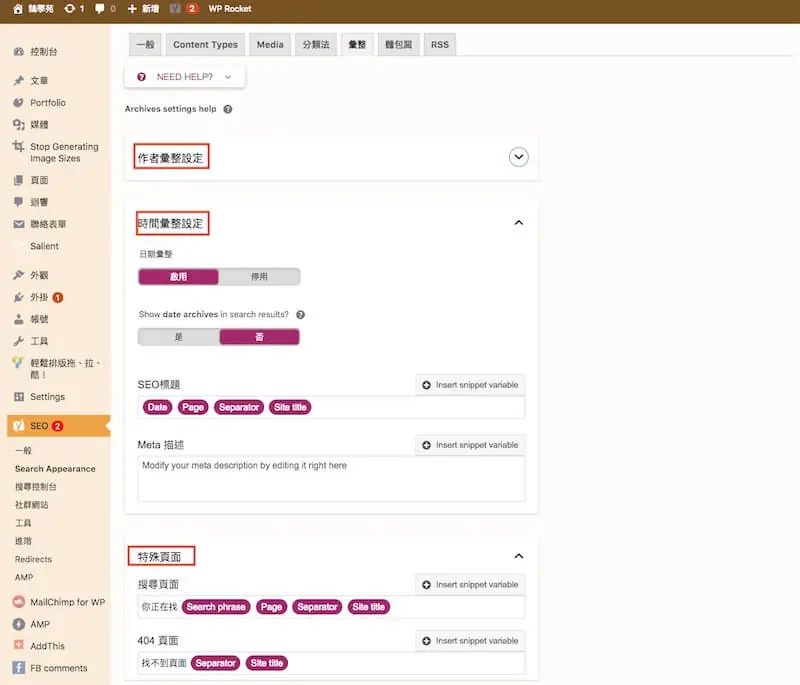Switch to the RSS tab
The height and width of the screenshot is (685, 800).
[x=440, y=44]
